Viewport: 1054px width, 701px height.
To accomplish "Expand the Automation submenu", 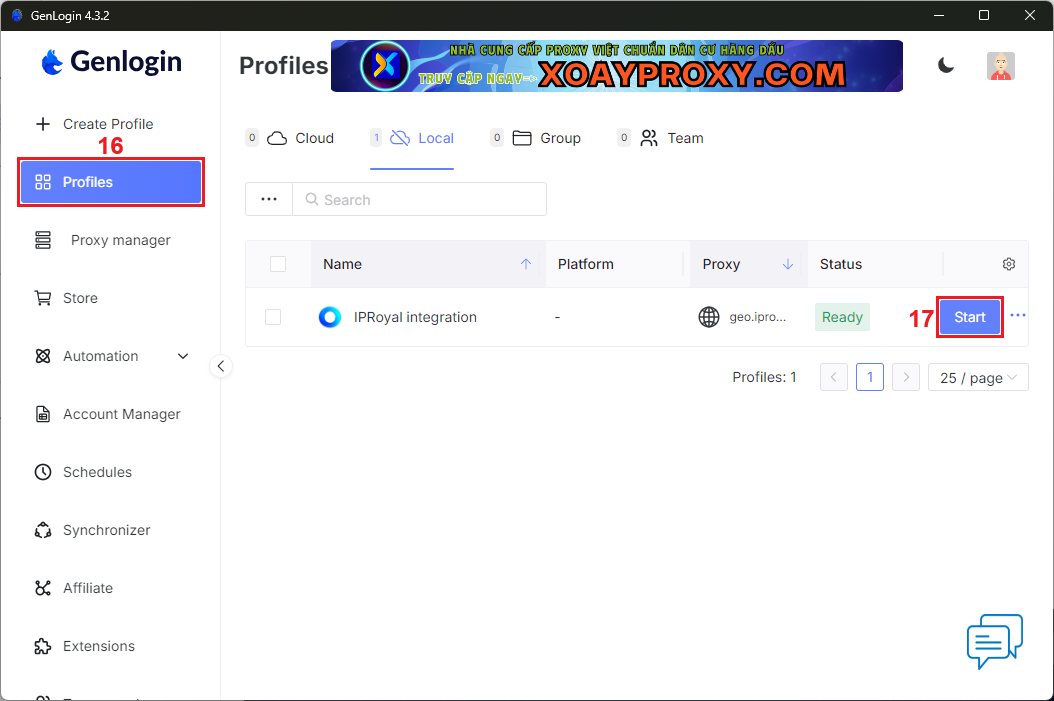I will (182, 356).
